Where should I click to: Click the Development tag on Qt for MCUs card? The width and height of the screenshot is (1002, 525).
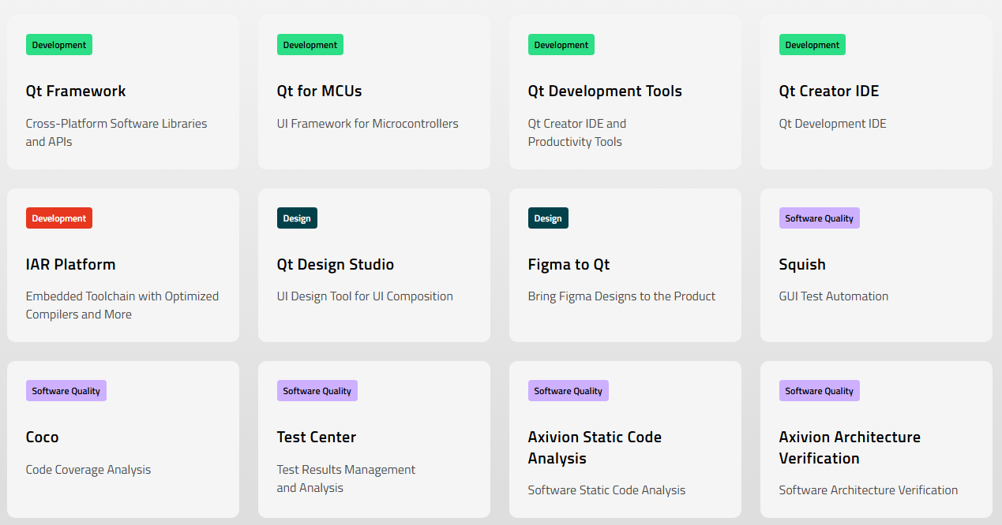click(x=310, y=45)
